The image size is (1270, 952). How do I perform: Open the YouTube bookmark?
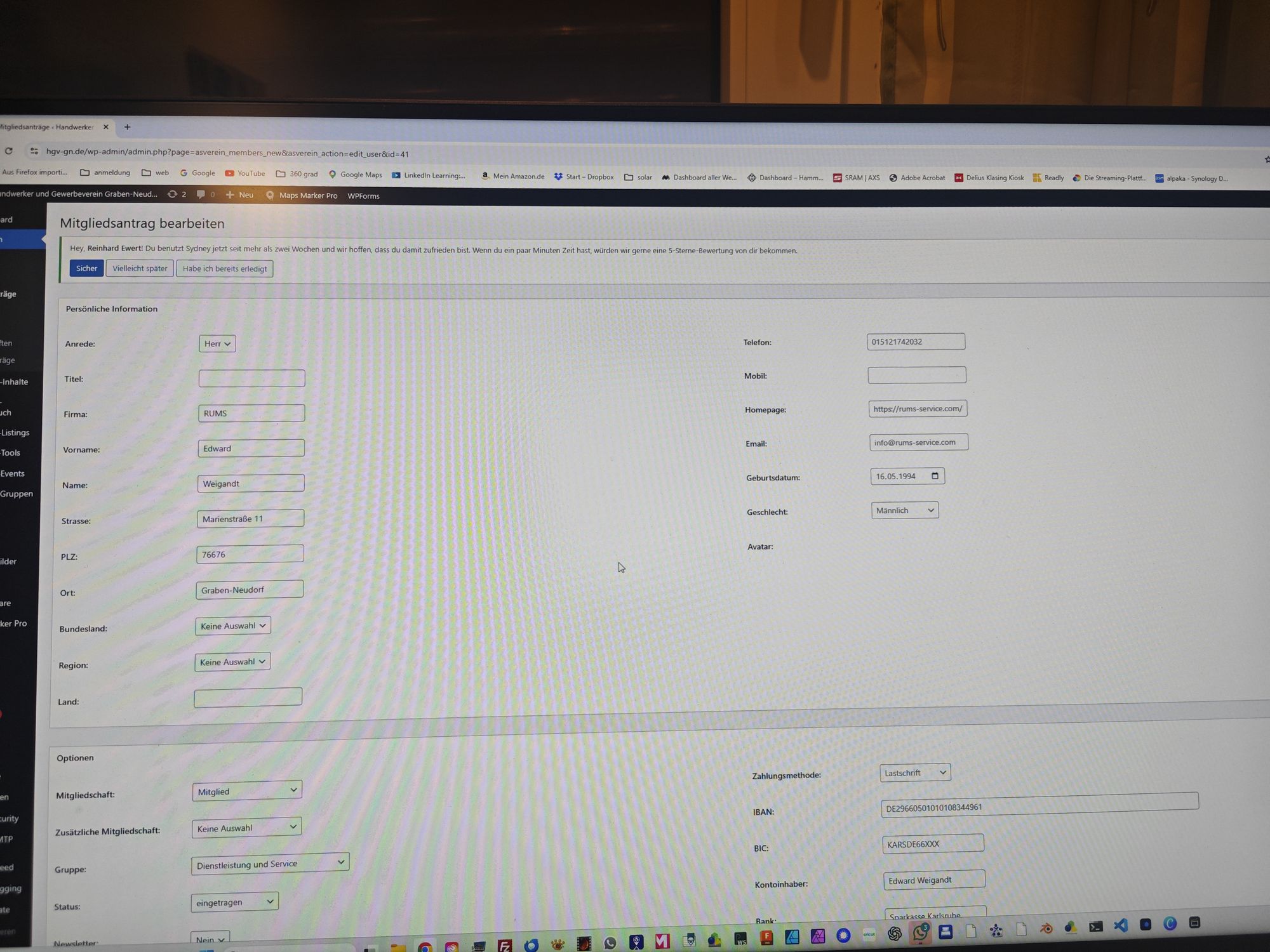245,173
